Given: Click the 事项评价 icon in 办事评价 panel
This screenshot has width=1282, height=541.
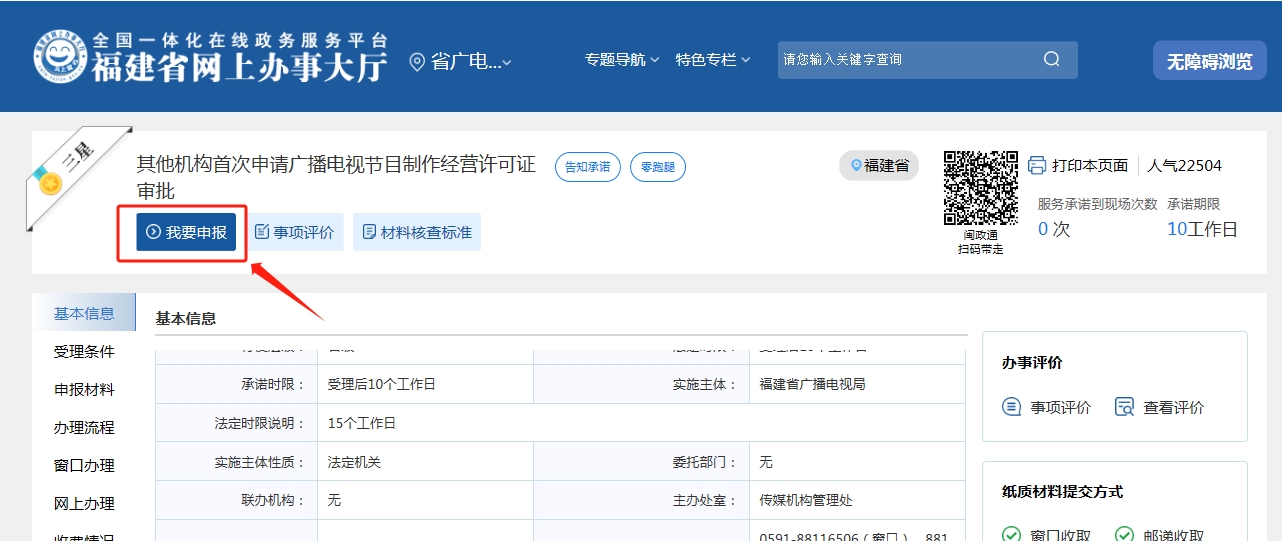Looking at the screenshot, I should [x=1012, y=407].
